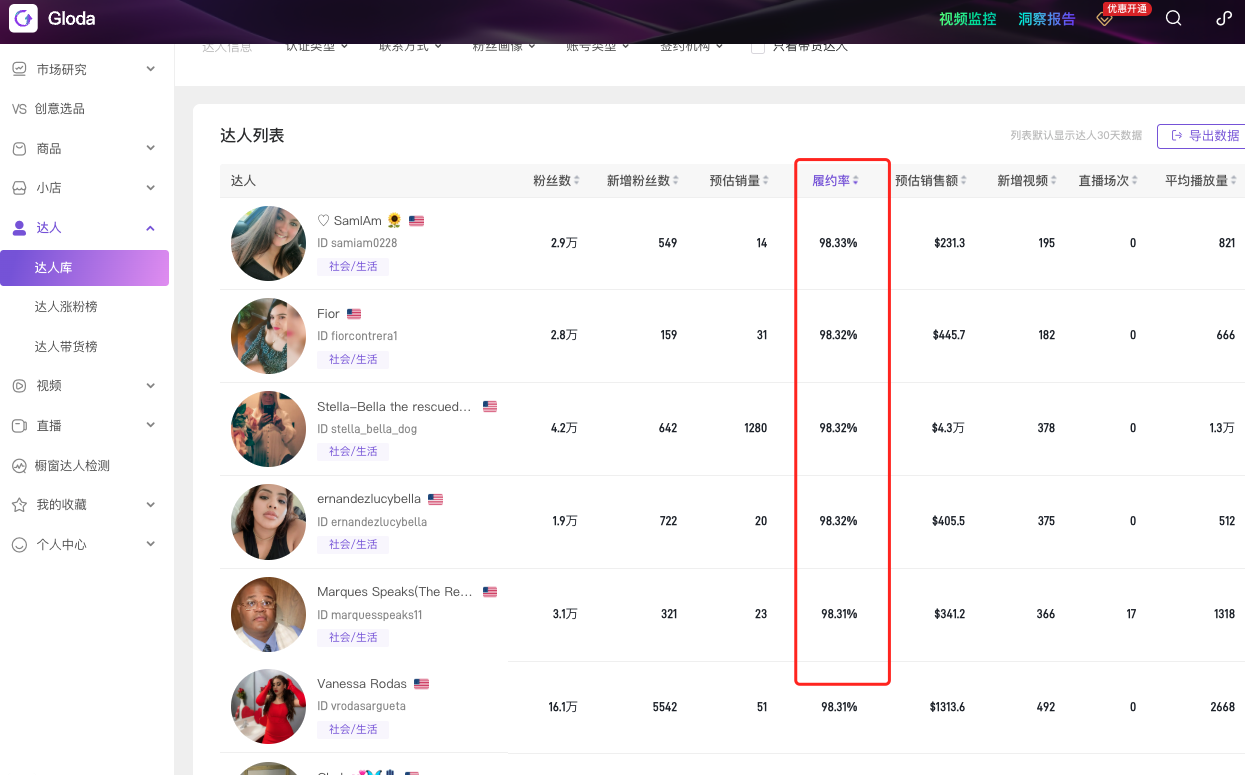Click the 商品 bag icon in sidebar

point(19,148)
